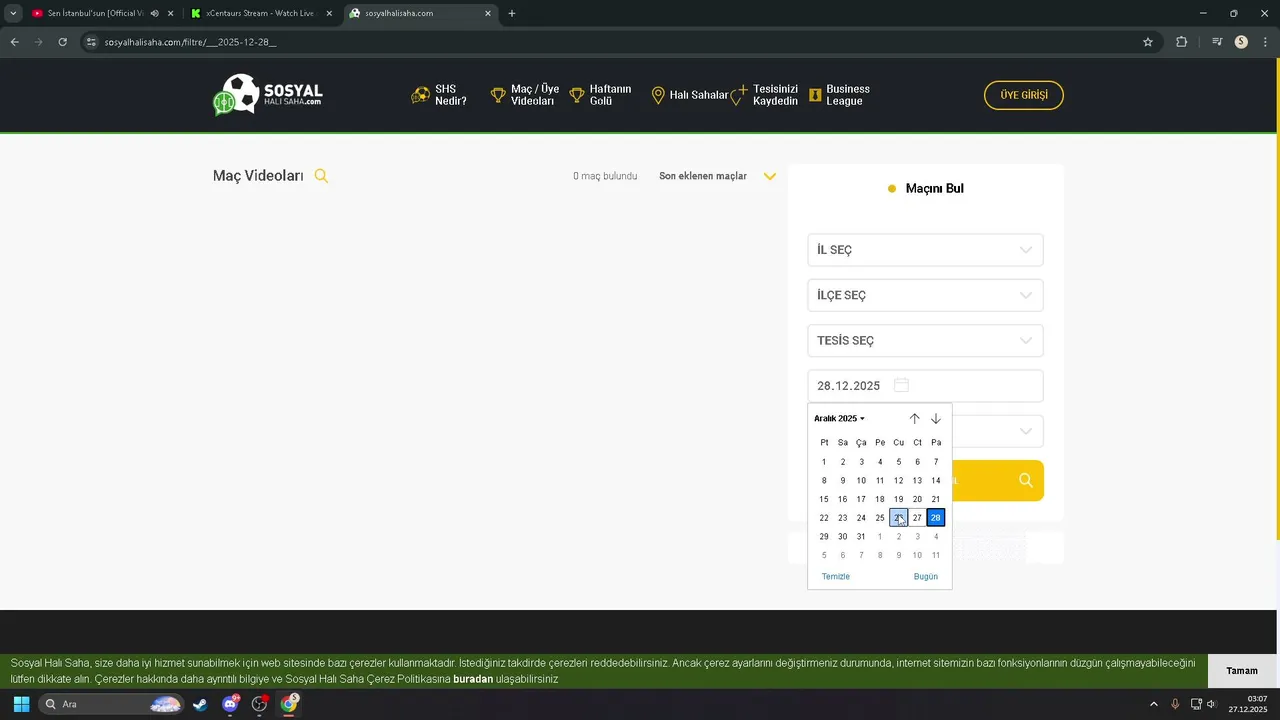The image size is (1280, 720).
Task: Open the İL SEÇ dropdown
Action: [x=925, y=250]
